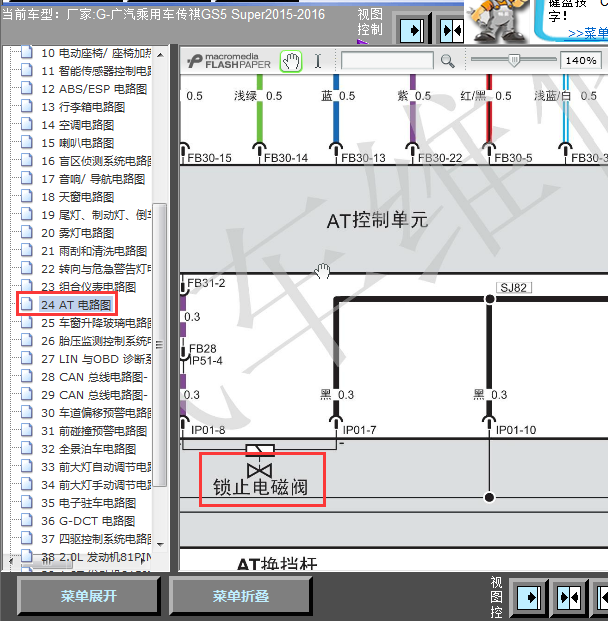Click document icon beside 18 天窗电路图
Screen dimensions: 608x621
pos(27,196)
